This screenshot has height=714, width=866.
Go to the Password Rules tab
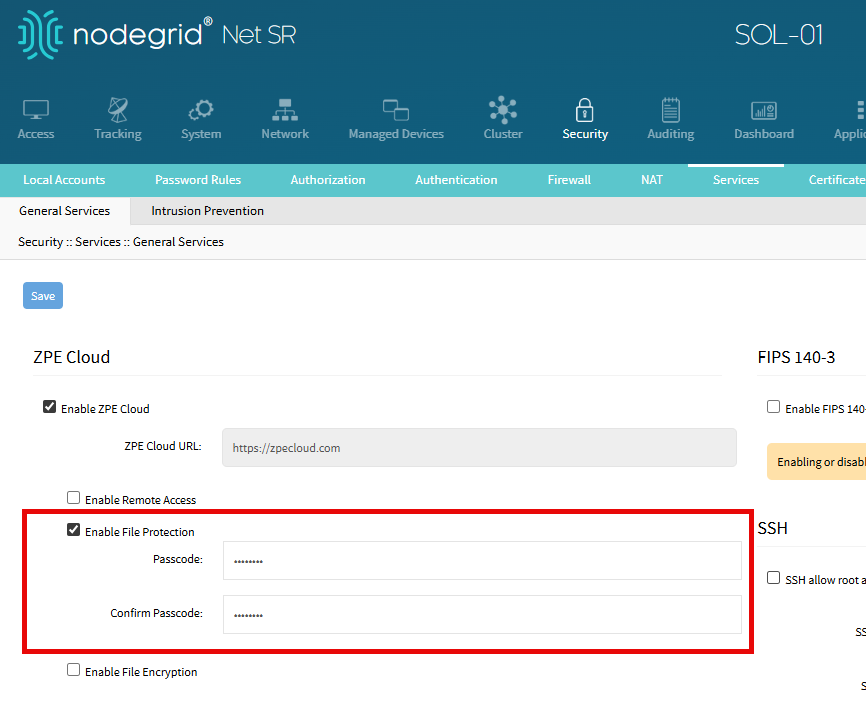(x=198, y=180)
